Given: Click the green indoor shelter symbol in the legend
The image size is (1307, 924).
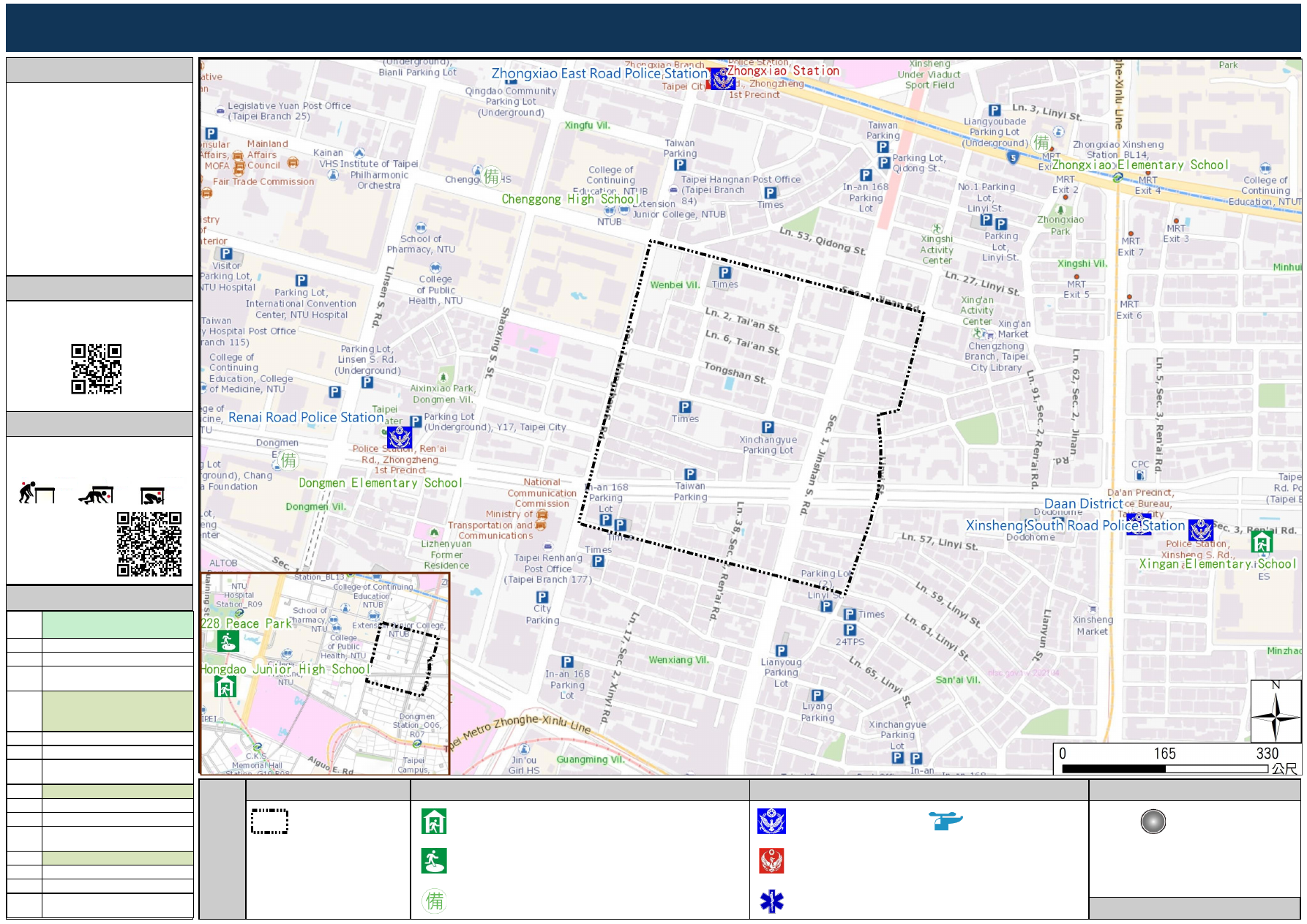Looking at the screenshot, I should [434, 822].
